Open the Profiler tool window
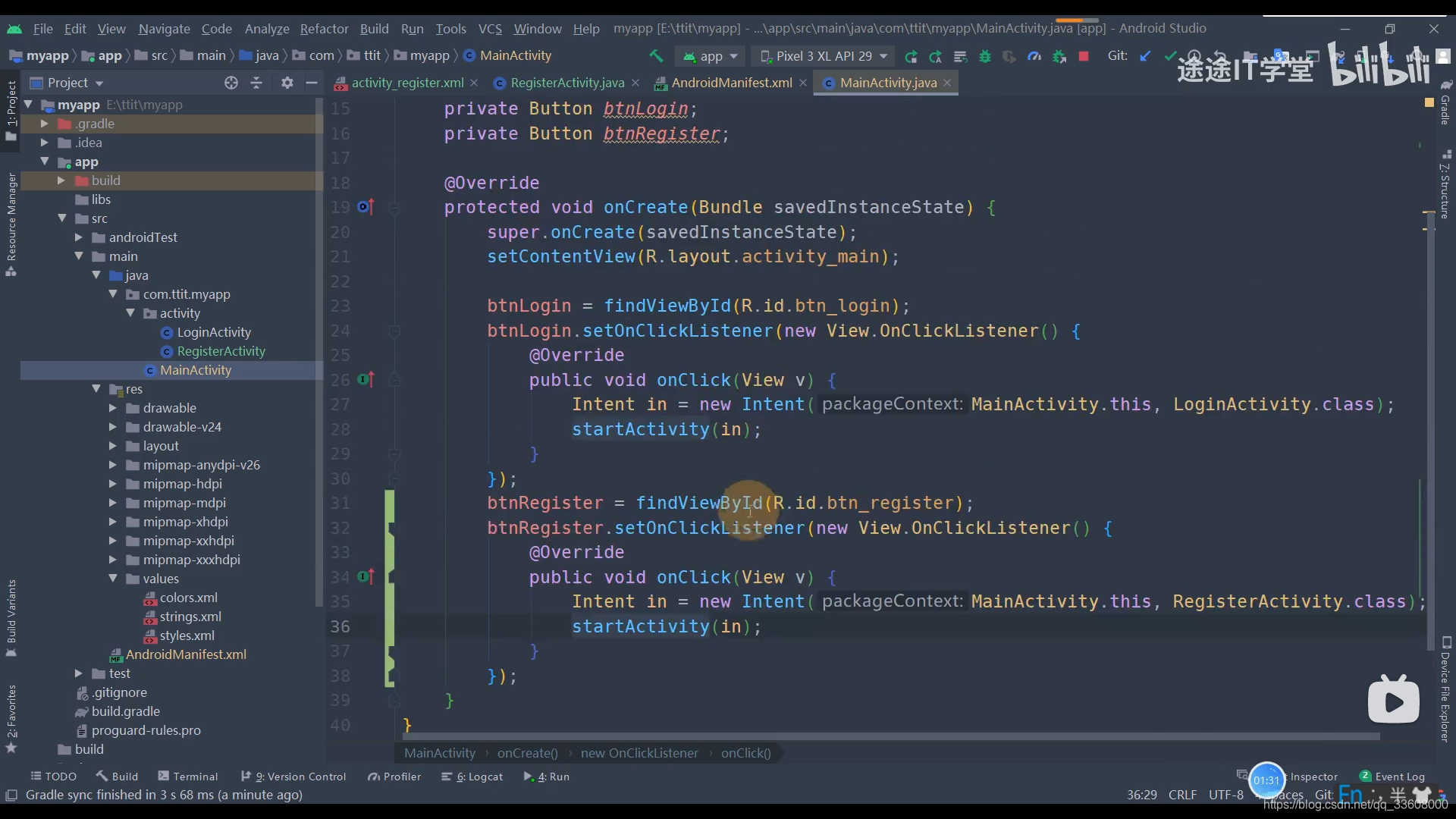The width and height of the screenshot is (1456, 819). [394, 777]
